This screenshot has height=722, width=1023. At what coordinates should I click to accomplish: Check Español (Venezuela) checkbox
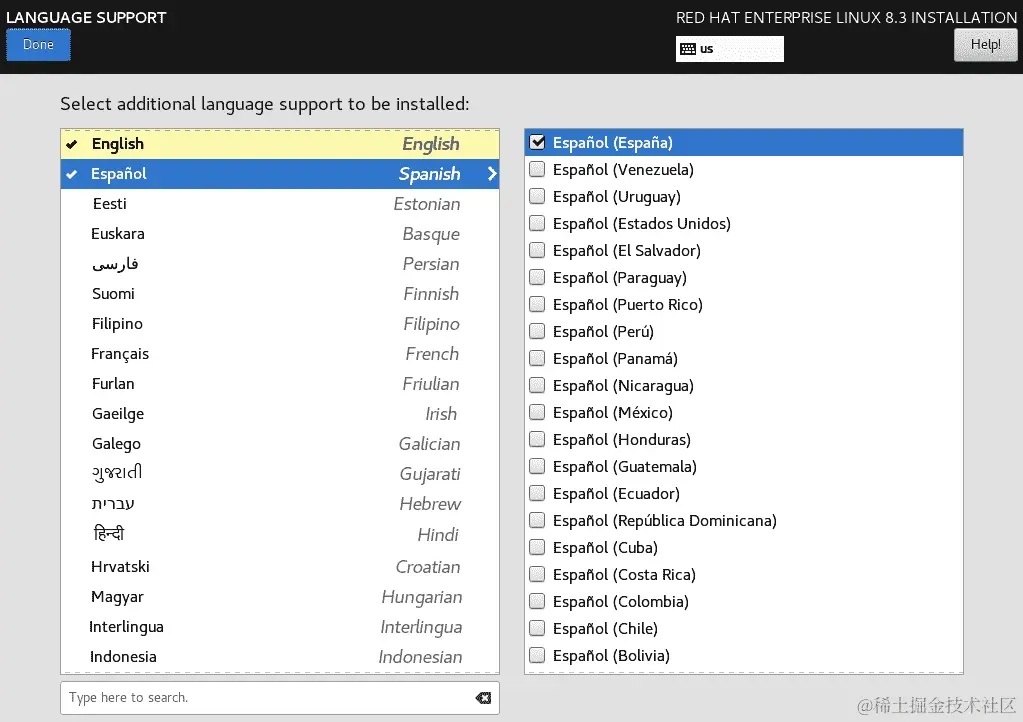[537, 170]
